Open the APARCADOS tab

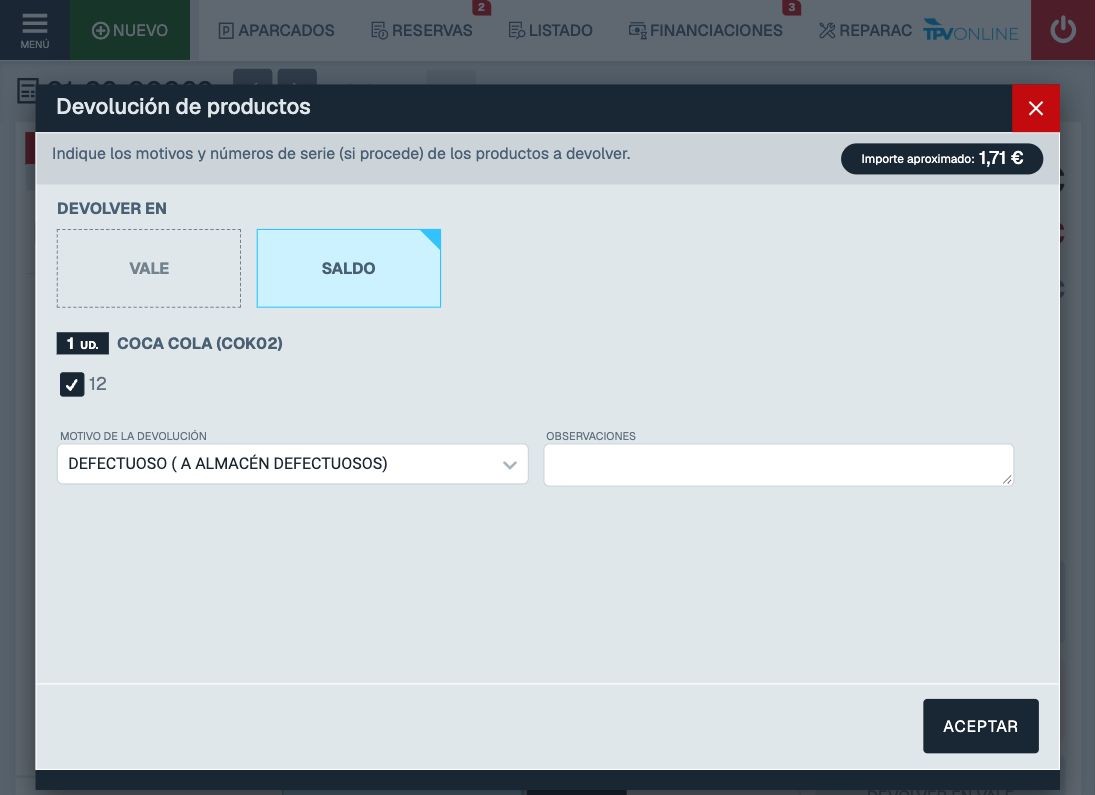coord(277,31)
